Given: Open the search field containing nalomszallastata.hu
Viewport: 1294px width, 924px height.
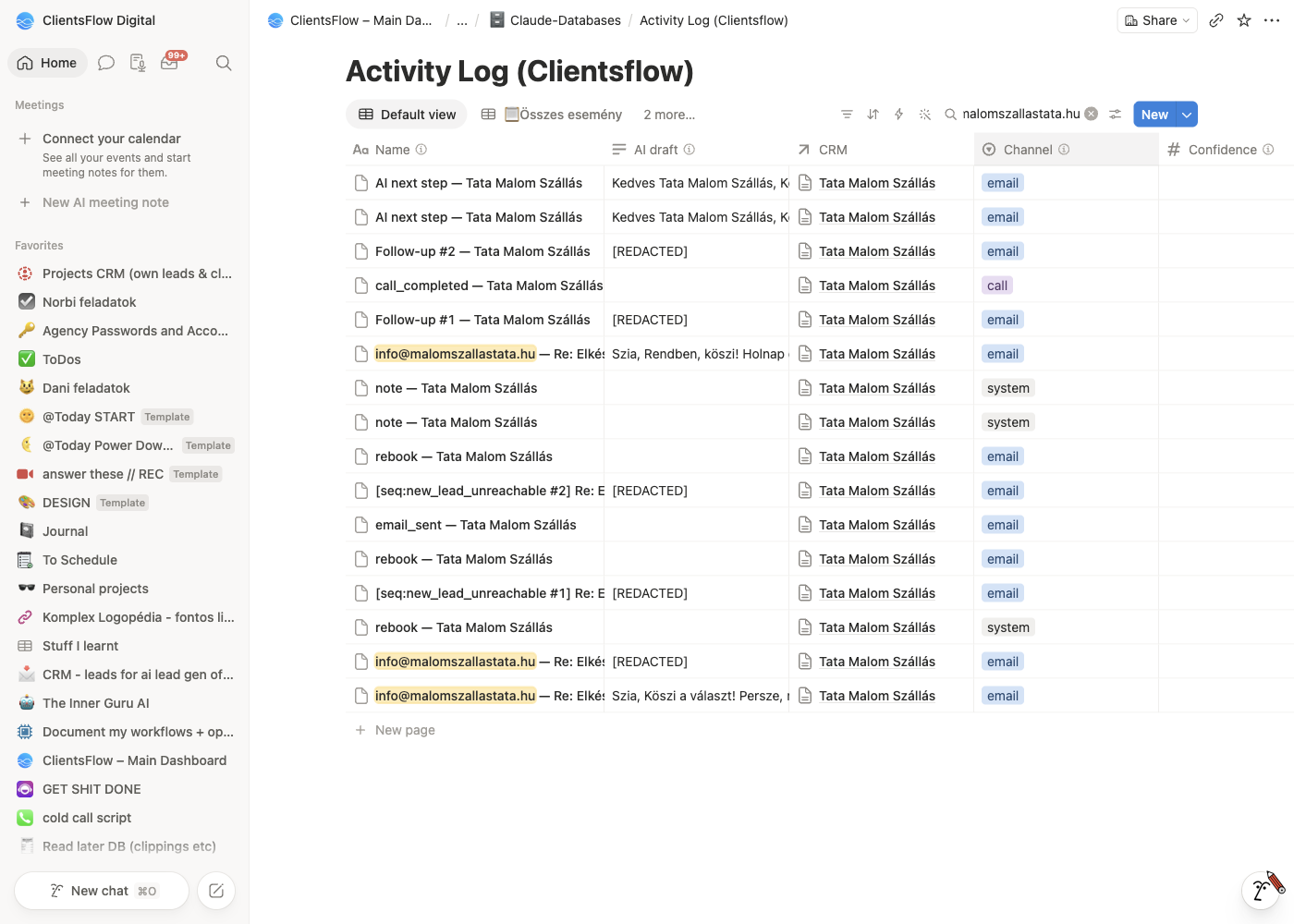Looking at the screenshot, I should tap(1021, 114).
